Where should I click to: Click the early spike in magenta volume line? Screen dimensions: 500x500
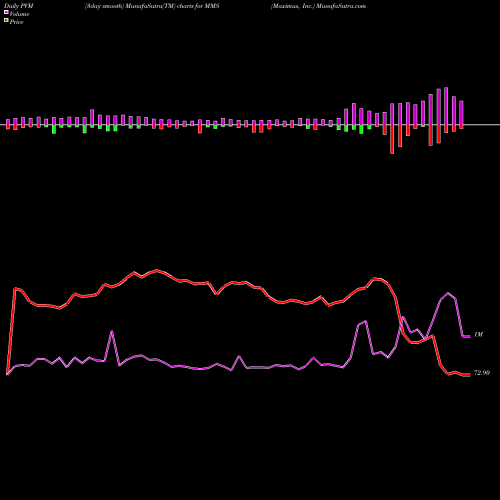tap(112, 331)
